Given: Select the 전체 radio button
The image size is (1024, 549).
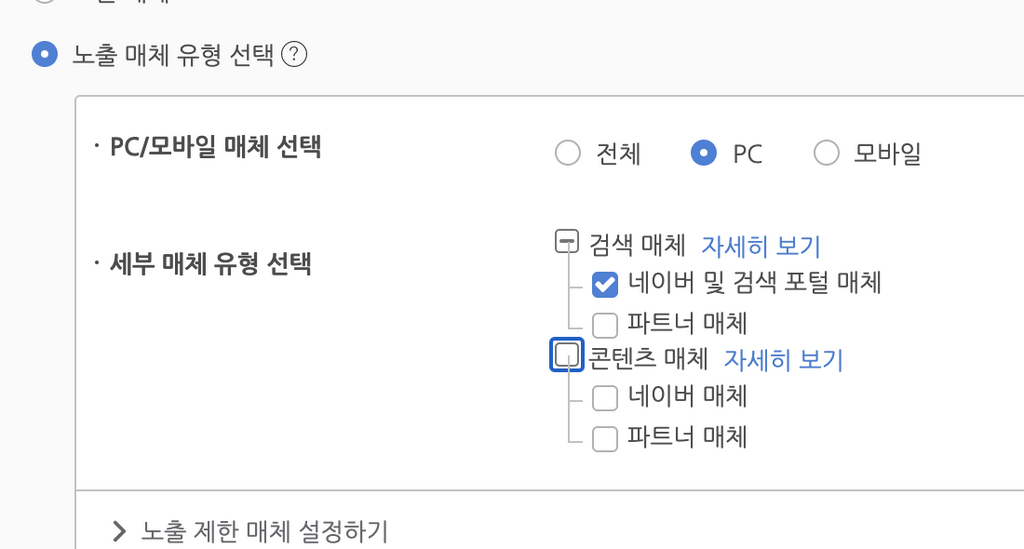Looking at the screenshot, I should coord(568,153).
